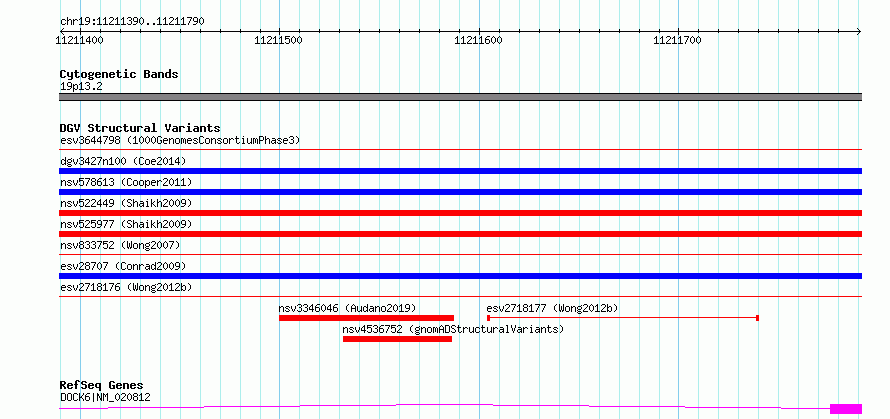Click ruler position 11211600
890x419 pixels.
tap(478, 40)
